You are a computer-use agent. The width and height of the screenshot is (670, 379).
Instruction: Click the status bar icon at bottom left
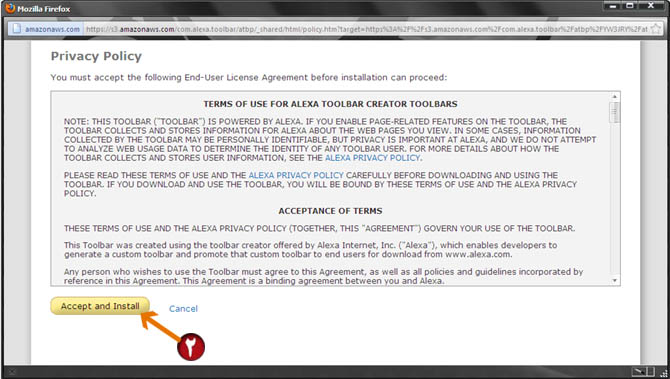click(x=12, y=372)
